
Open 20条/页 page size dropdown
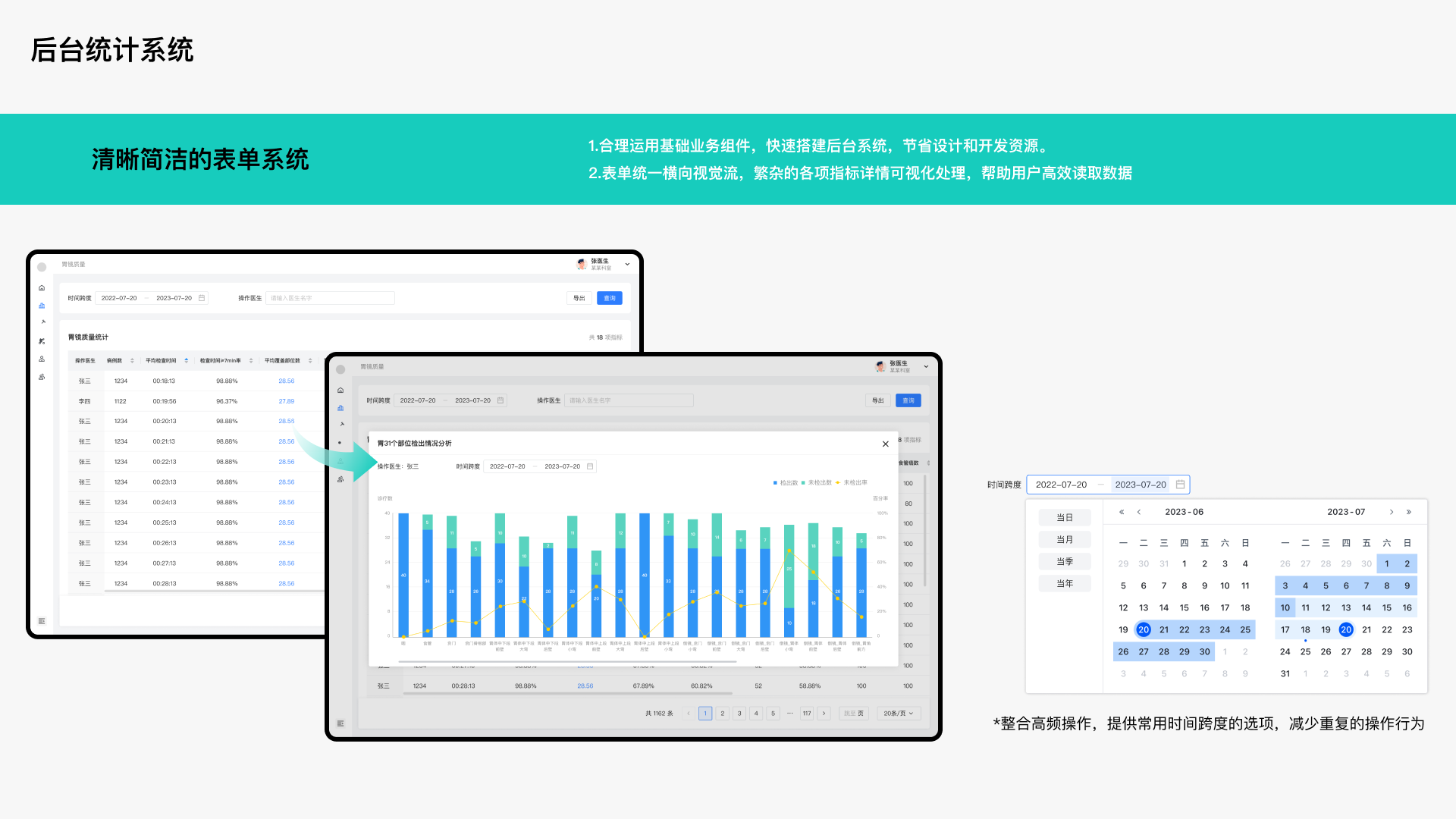click(899, 714)
